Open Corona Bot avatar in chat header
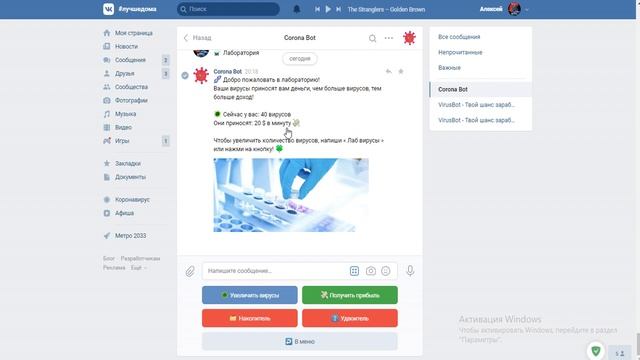The width and height of the screenshot is (640, 360). click(x=409, y=38)
